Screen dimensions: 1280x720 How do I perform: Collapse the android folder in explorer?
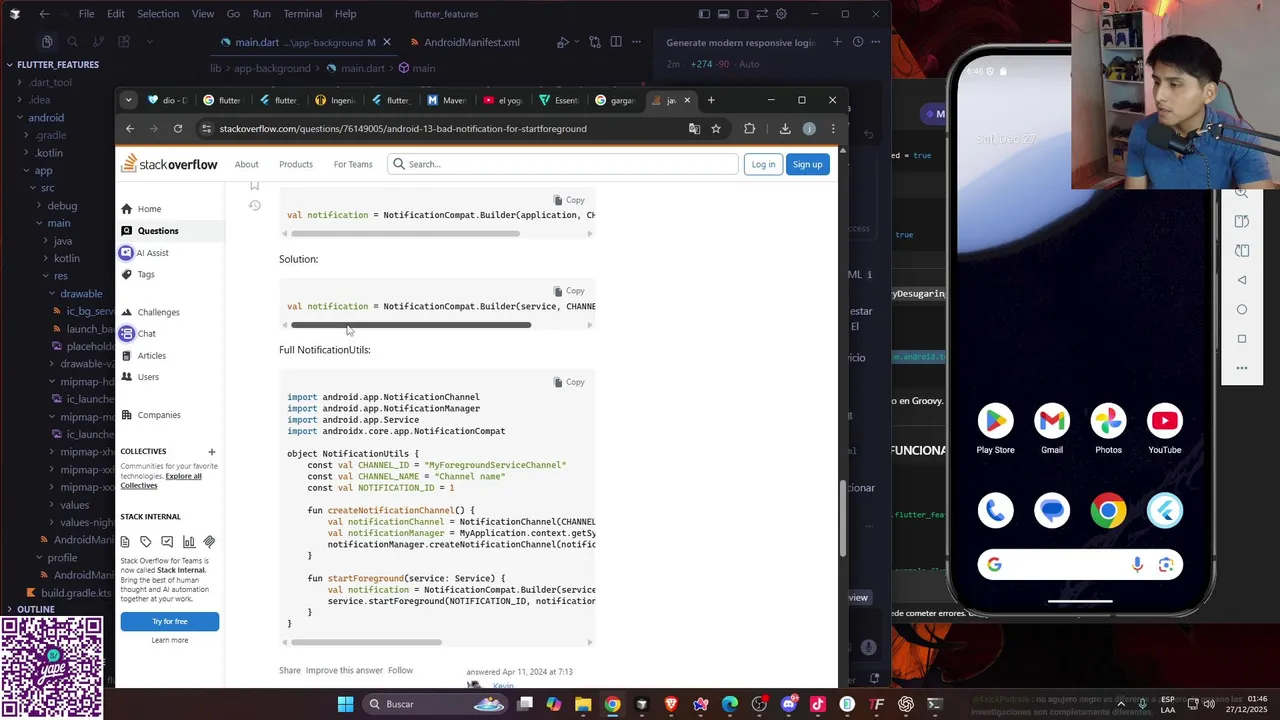pyautogui.click(x=46, y=117)
